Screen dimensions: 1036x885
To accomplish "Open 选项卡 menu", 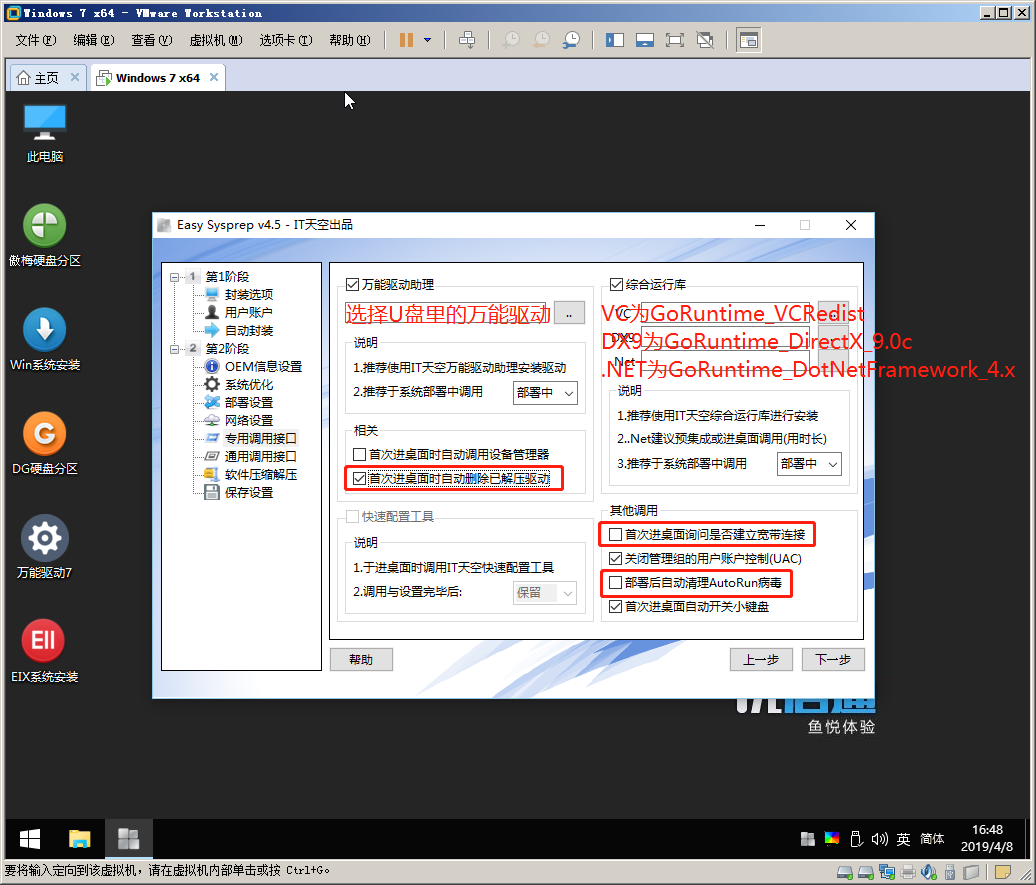I will pos(286,40).
